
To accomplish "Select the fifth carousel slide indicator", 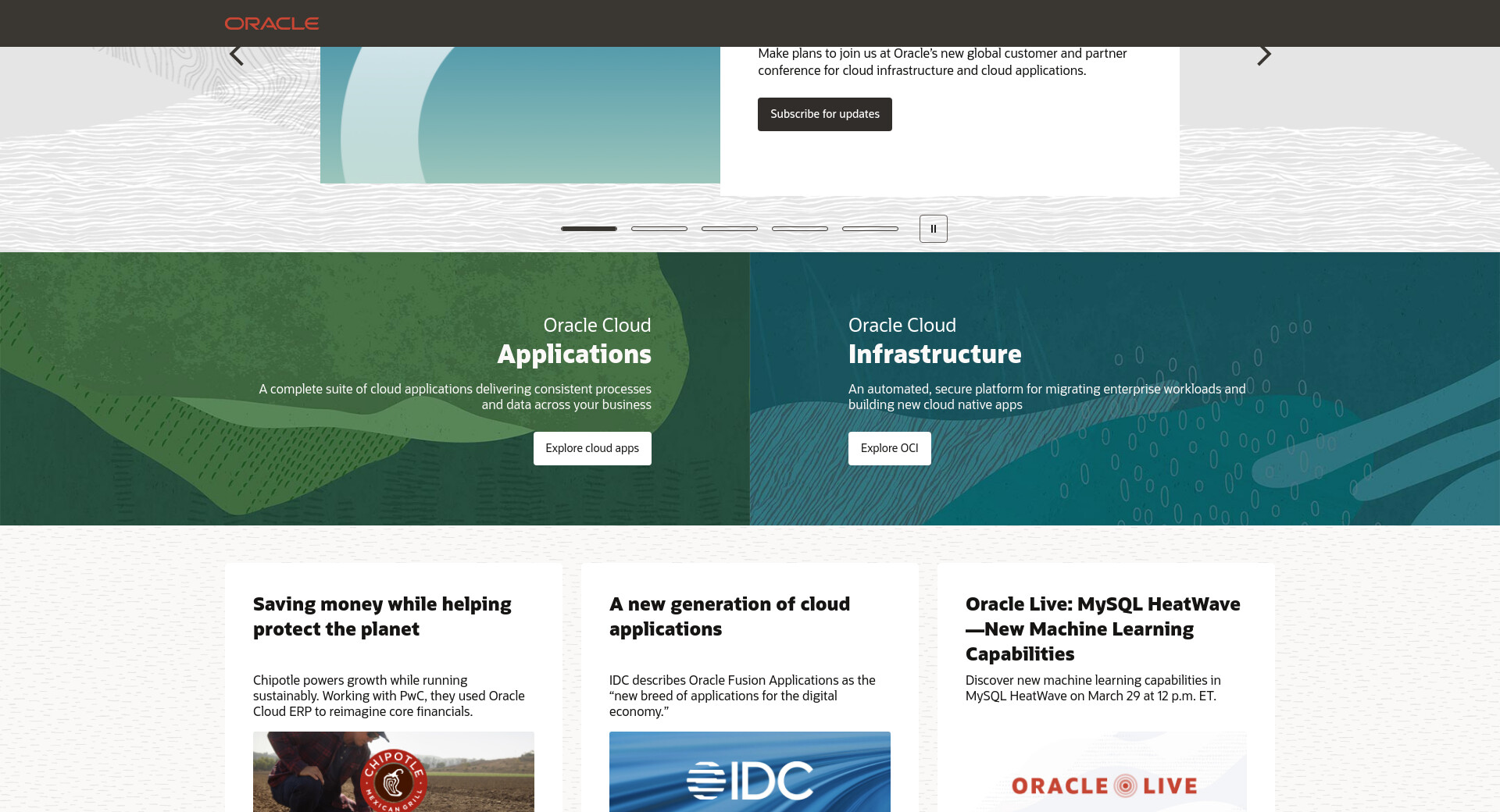I will [x=870, y=229].
